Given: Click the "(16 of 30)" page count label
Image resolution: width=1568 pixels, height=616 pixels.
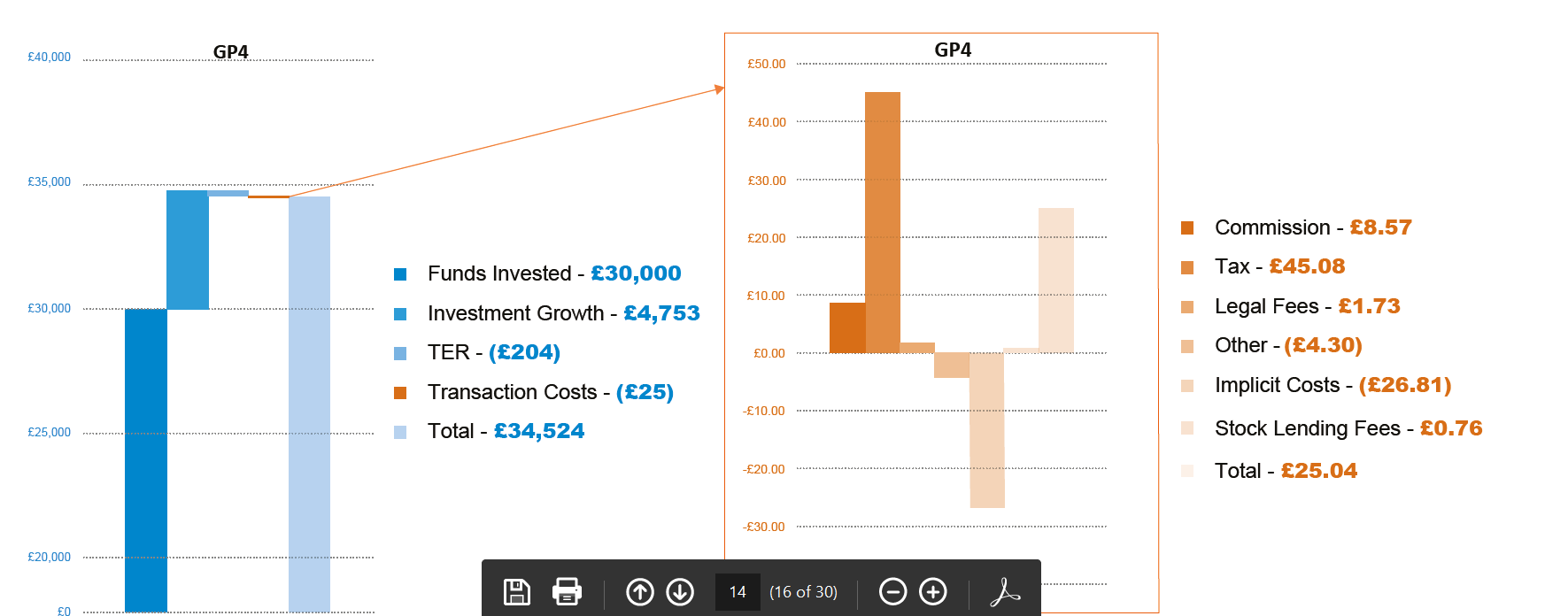Looking at the screenshot, I should tap(803, 592).
